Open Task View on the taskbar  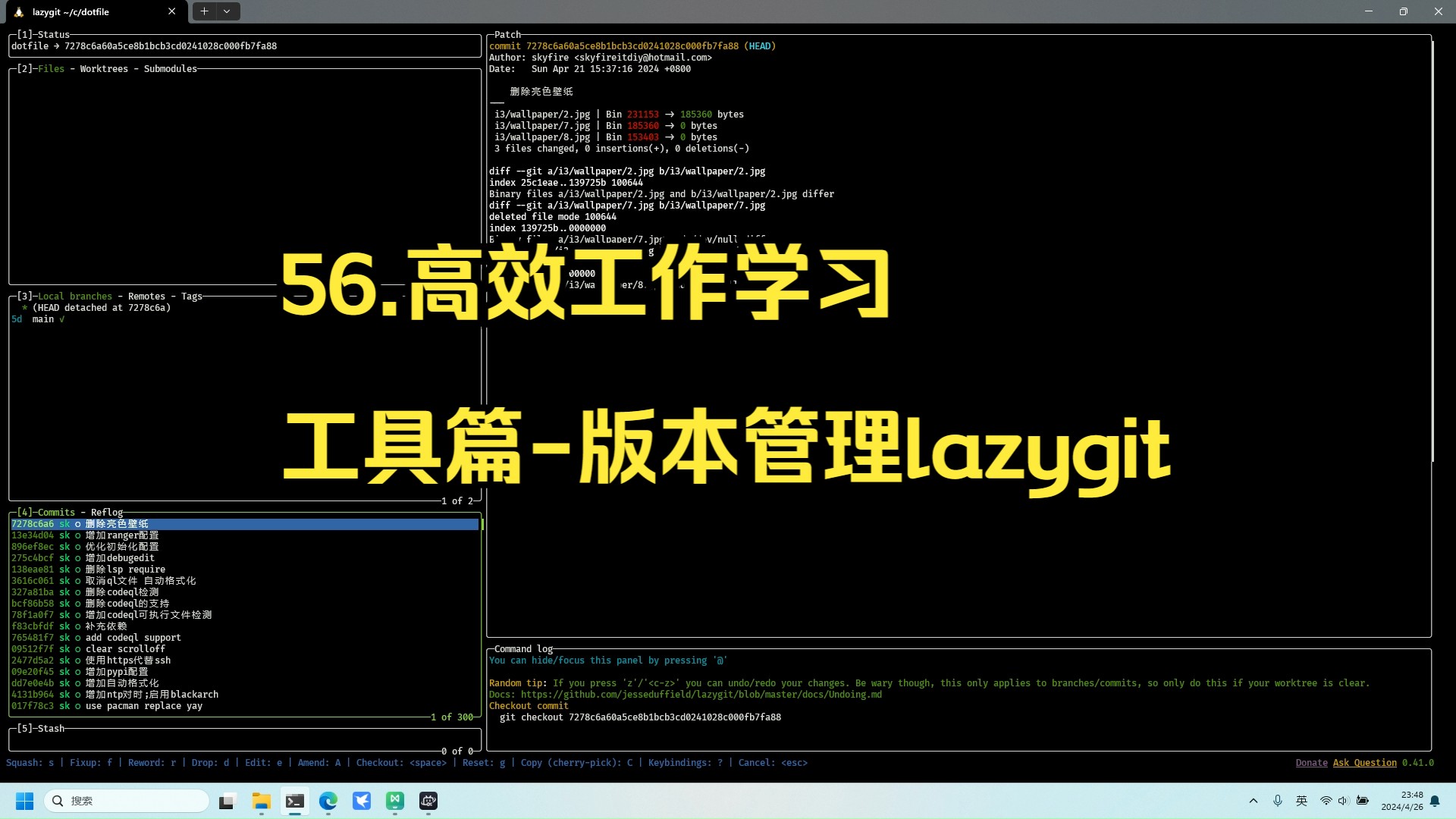(227, 801)
